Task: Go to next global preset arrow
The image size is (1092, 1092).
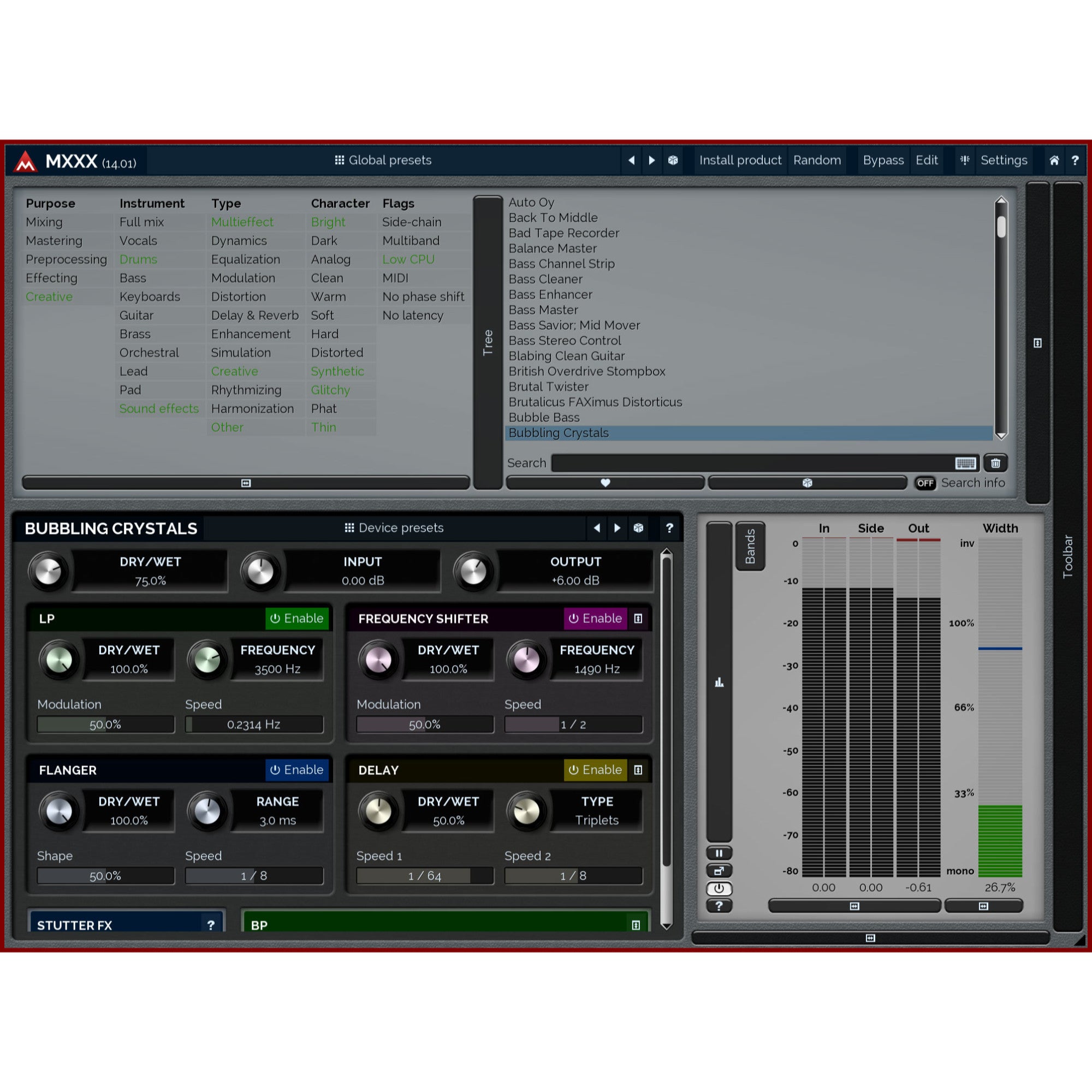Action: tap(652, 161)
